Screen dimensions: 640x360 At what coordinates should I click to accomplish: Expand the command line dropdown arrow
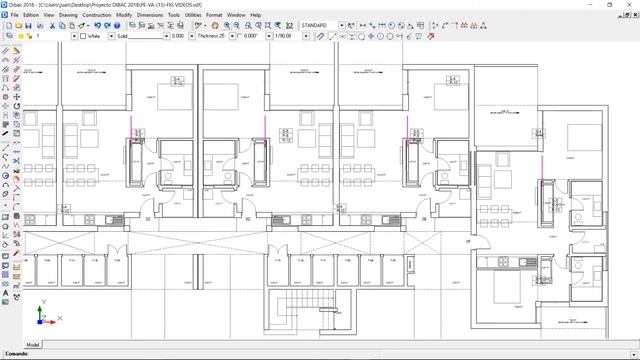[x=634, y=354]
